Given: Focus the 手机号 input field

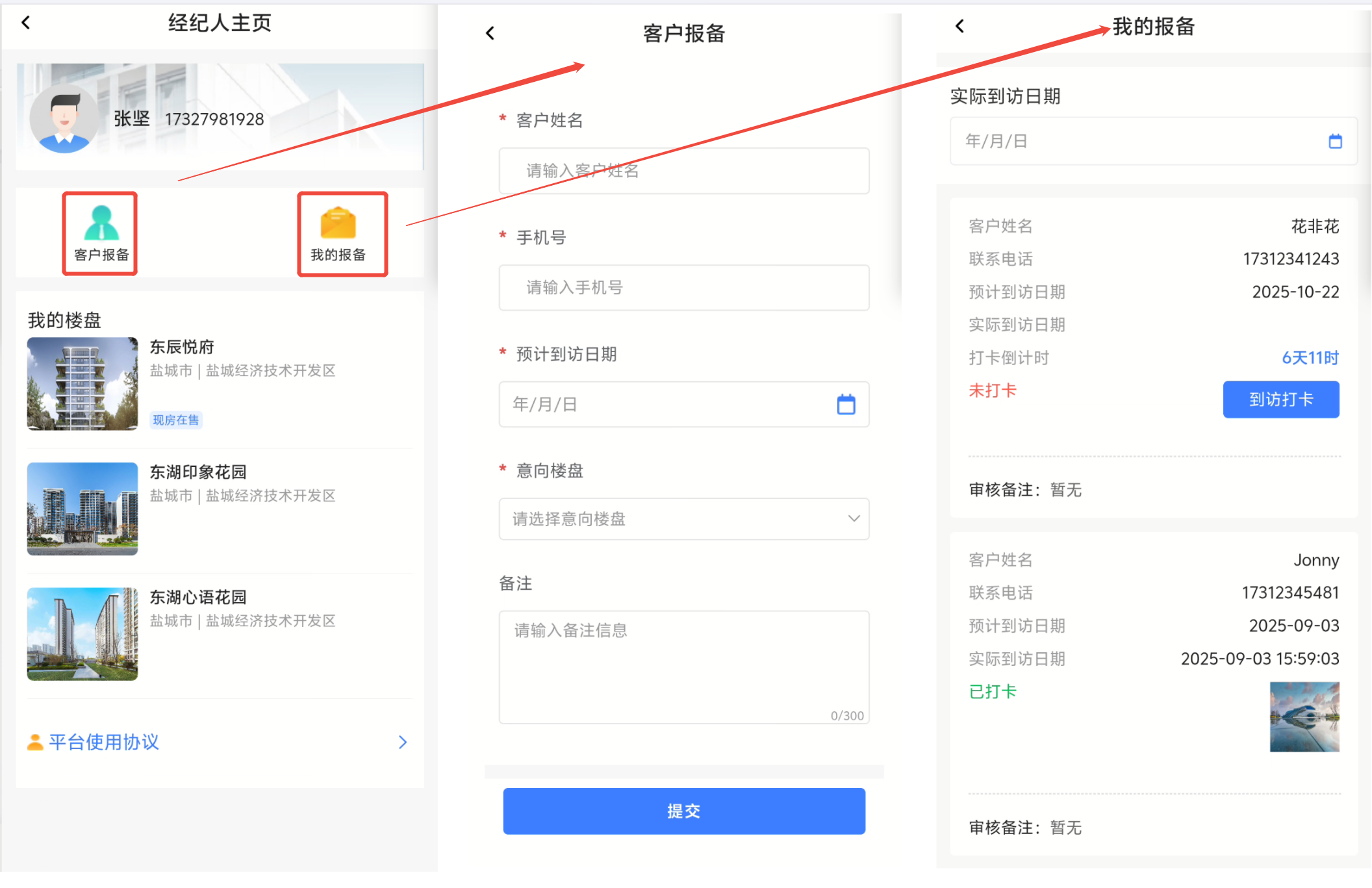Looking at the screenshot, I should [683, 287].
